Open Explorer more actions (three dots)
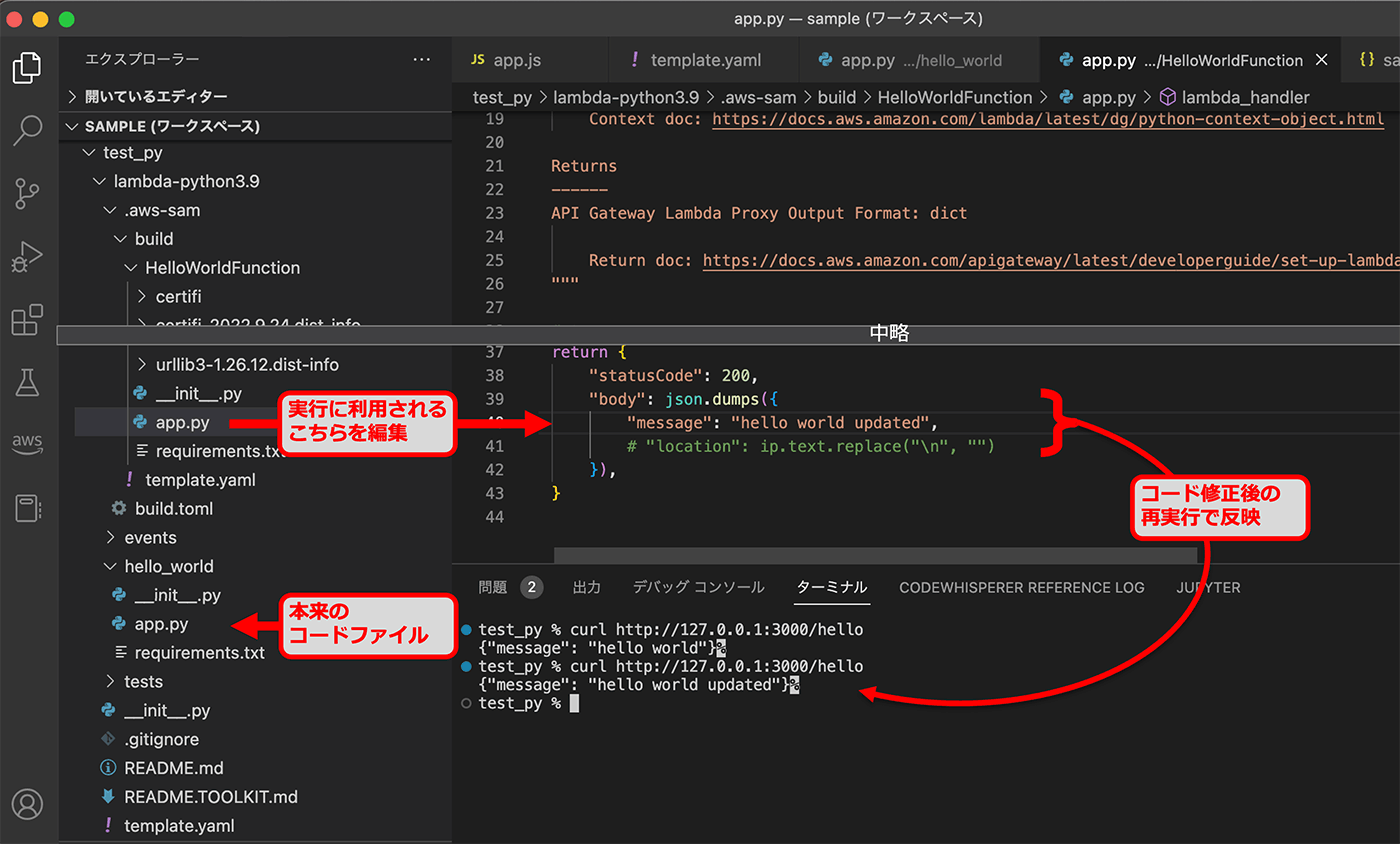The width and height of the screenshot is (1400, 844). click(x=422, y=60)
